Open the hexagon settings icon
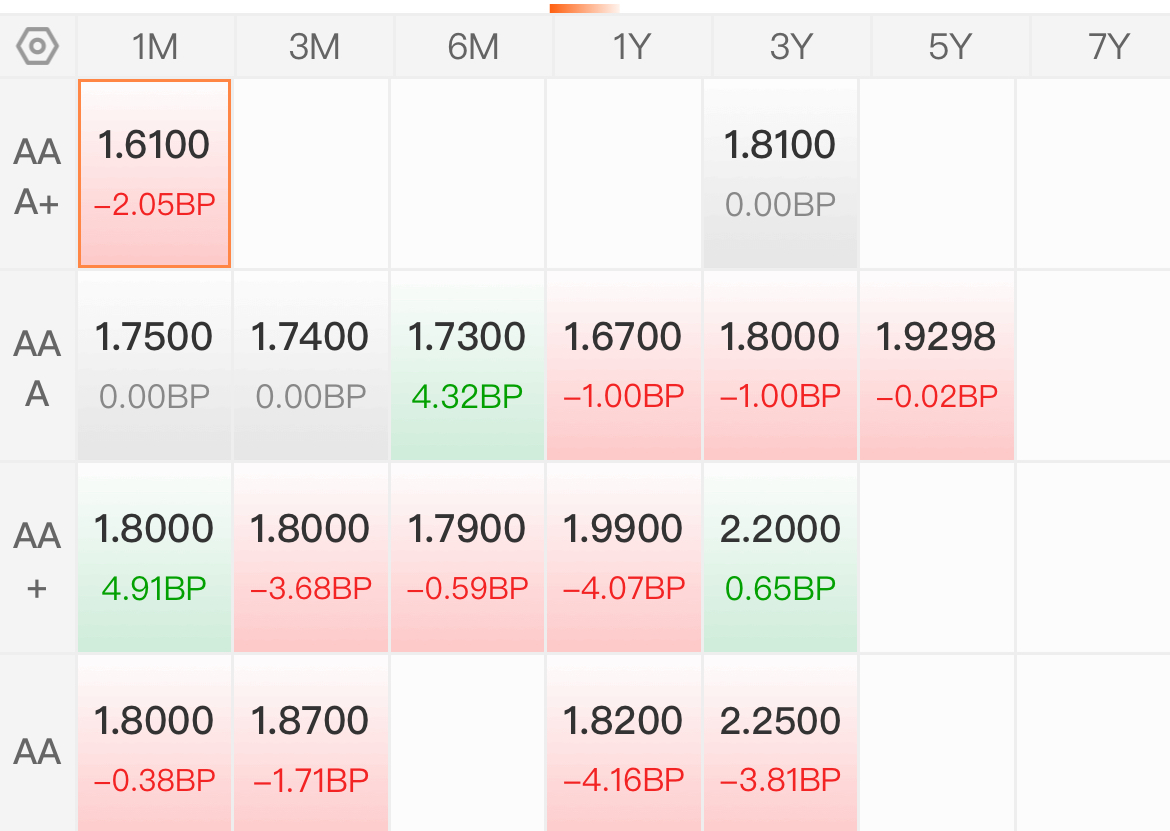 point(37,46)
